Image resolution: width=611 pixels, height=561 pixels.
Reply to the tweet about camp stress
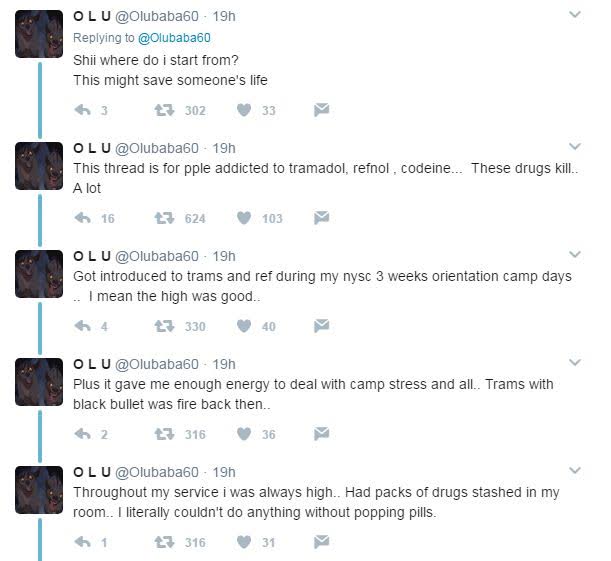click(83, 434)
